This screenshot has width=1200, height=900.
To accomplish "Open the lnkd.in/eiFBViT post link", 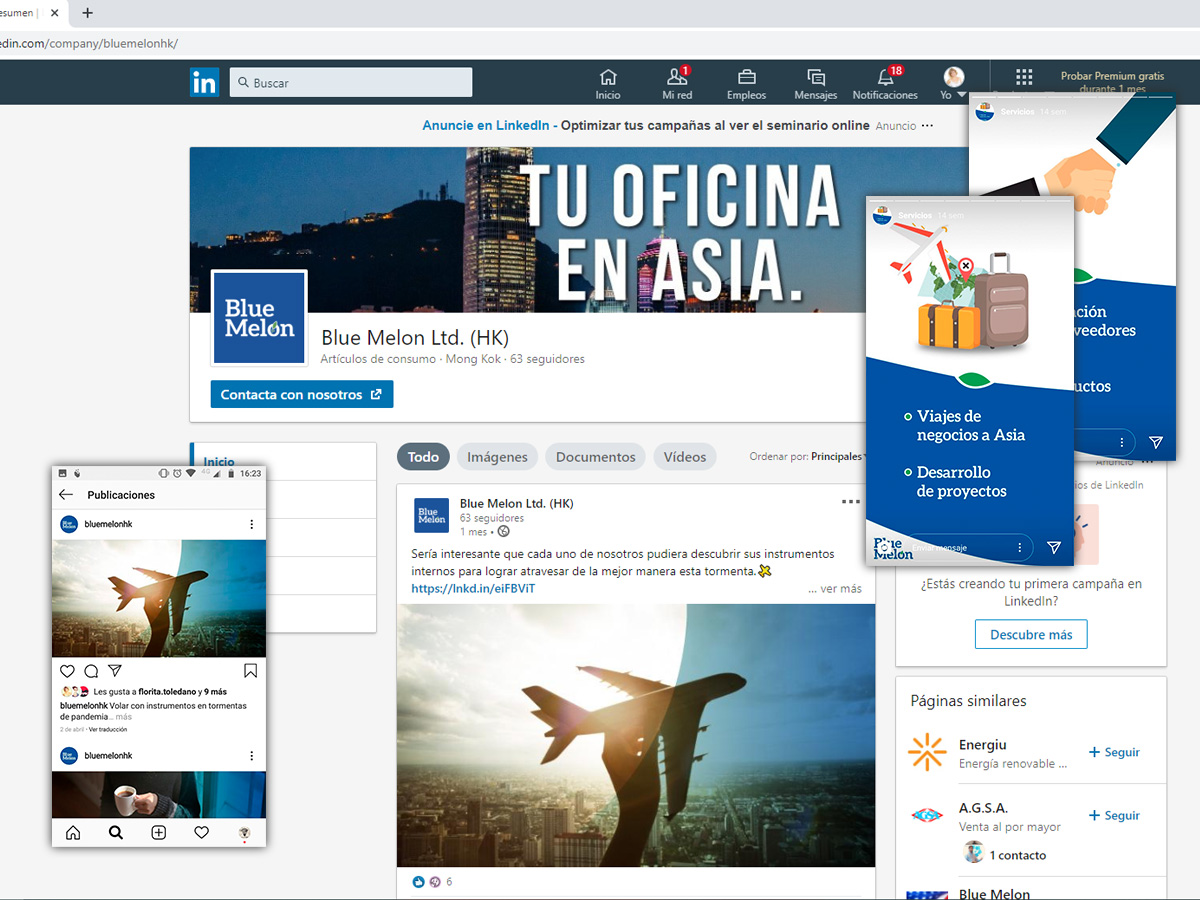I will (x=473, y=589).
